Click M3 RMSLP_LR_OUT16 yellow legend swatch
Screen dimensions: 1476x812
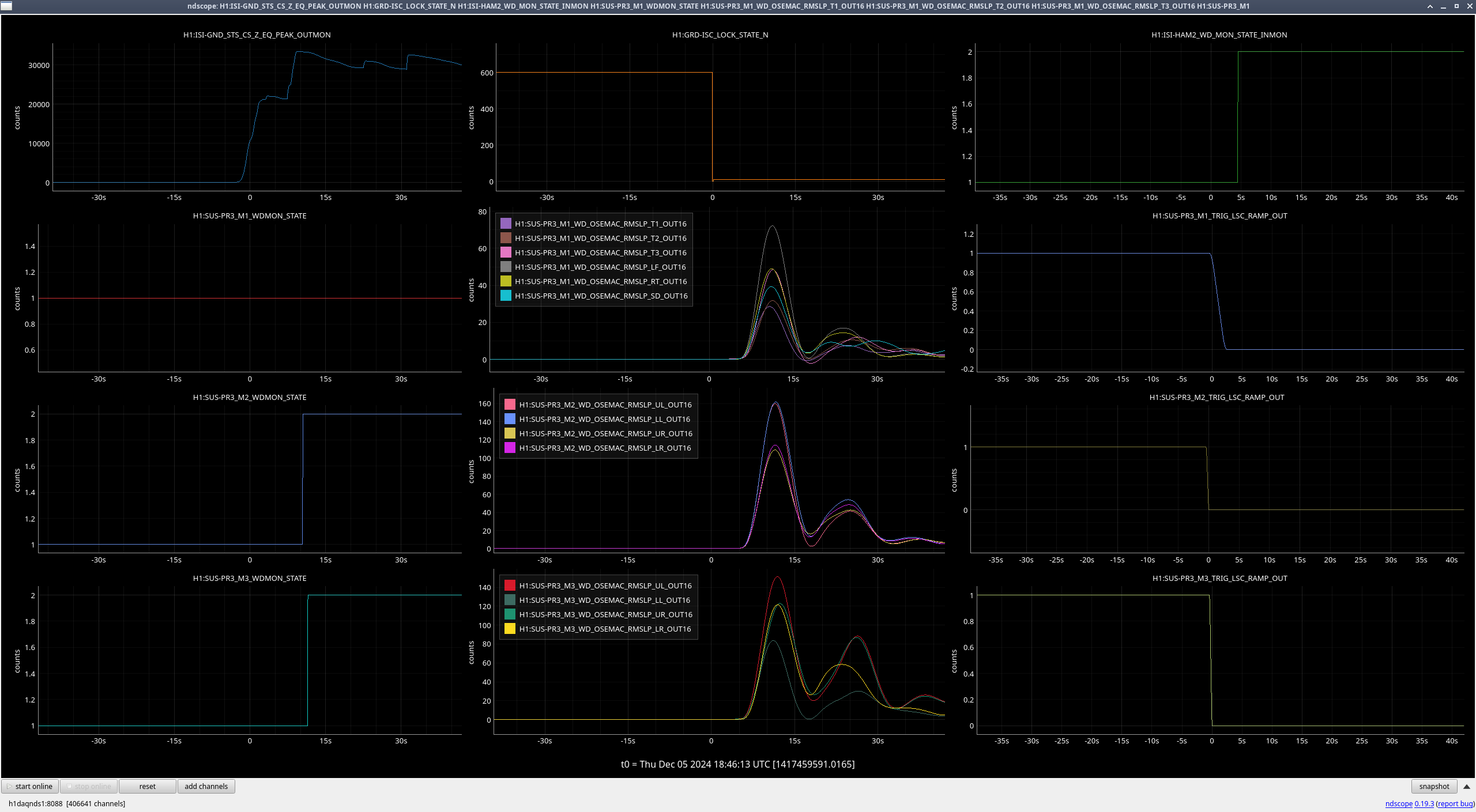pyautogui.click(x=510, y=629)
